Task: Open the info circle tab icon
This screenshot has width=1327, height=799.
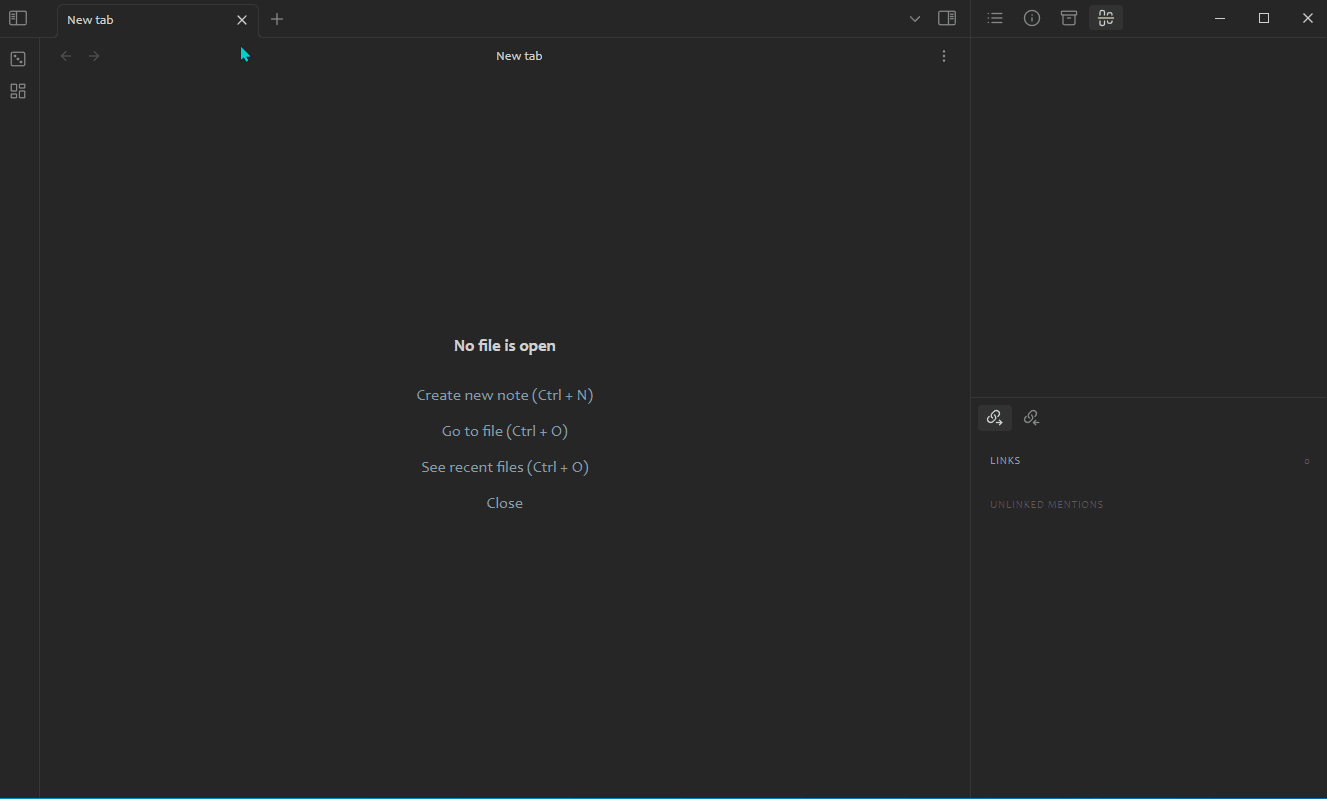Action: click(1032, 18)
